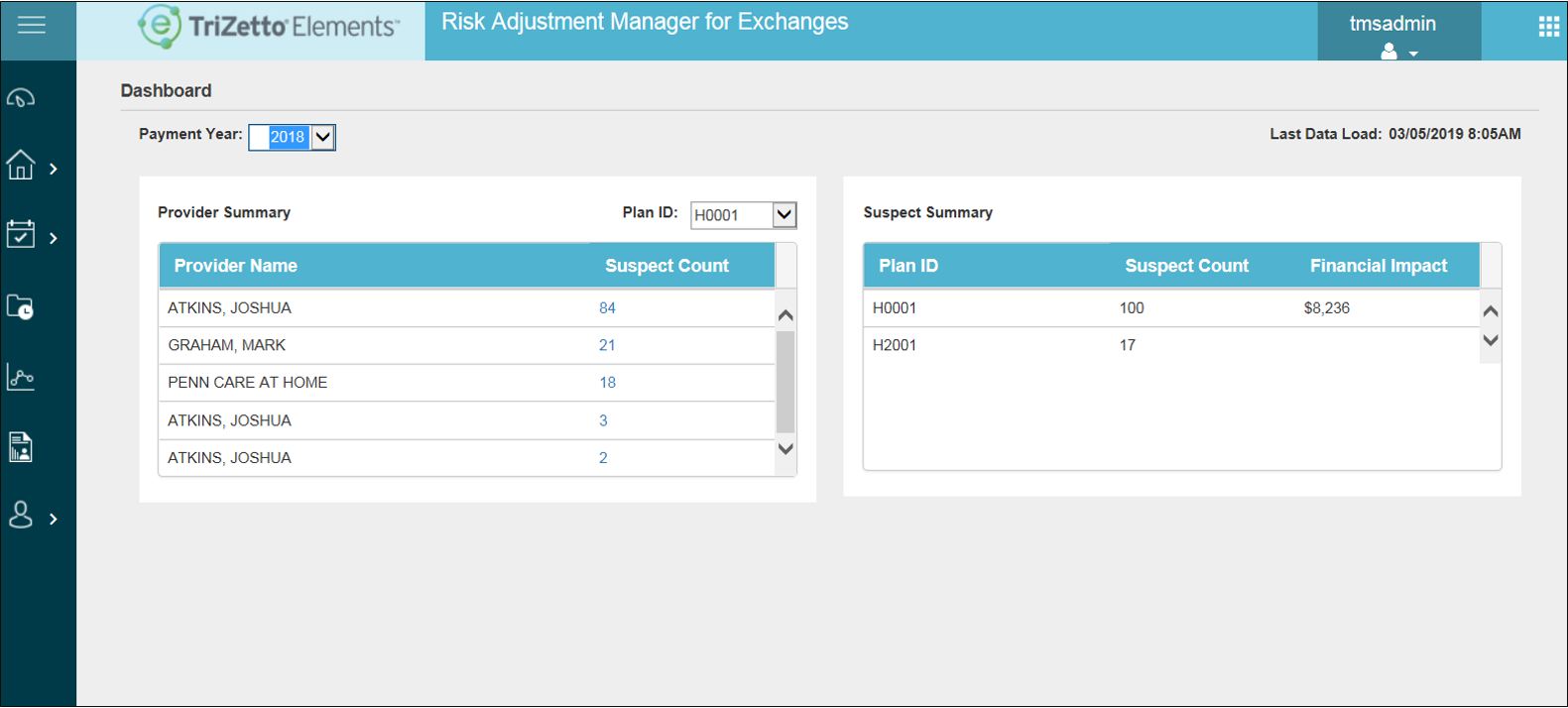Viewport: 1568px width, 708px height.
Task: Click the line chart sidebar icon
Action: coord(21,377)
